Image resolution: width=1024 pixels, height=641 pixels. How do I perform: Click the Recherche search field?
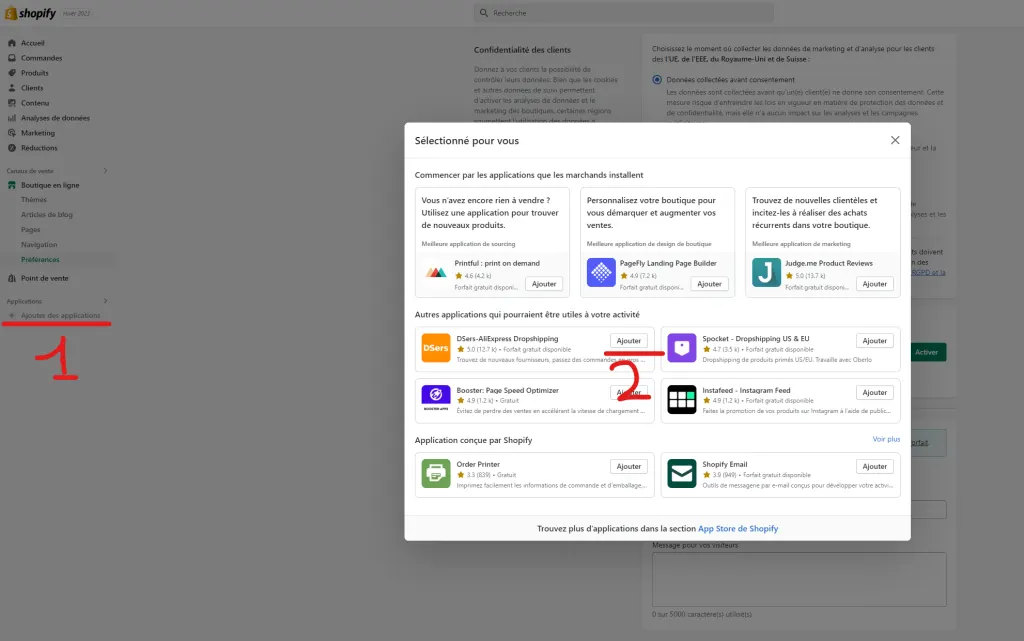624,13
